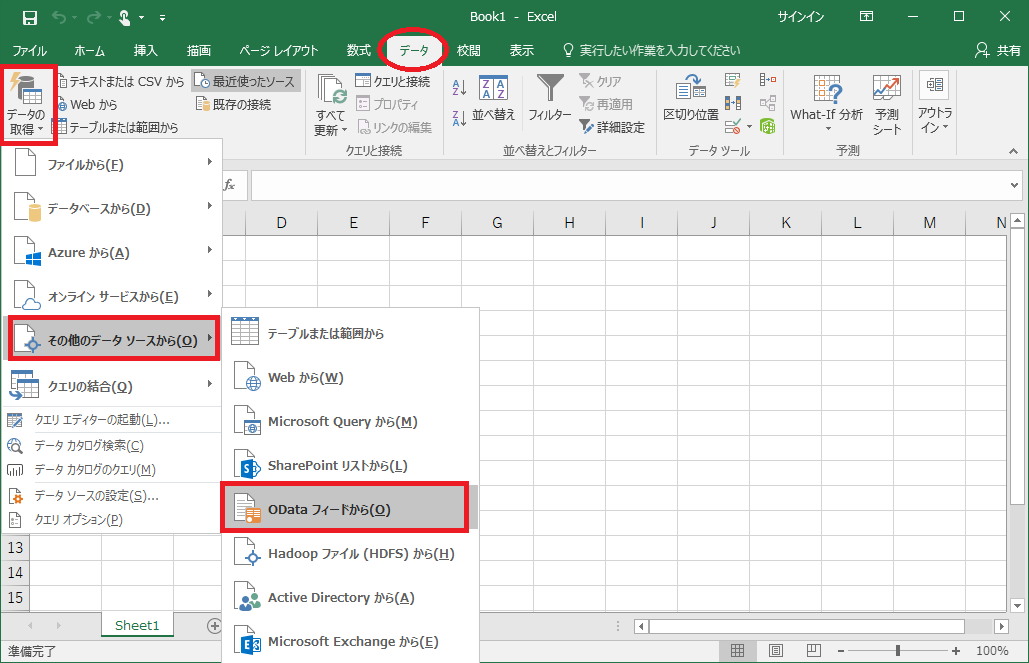This screenshot has width=1029, height=663.
Task: Switch to the ホーム tab
Action: pos(89,51)
